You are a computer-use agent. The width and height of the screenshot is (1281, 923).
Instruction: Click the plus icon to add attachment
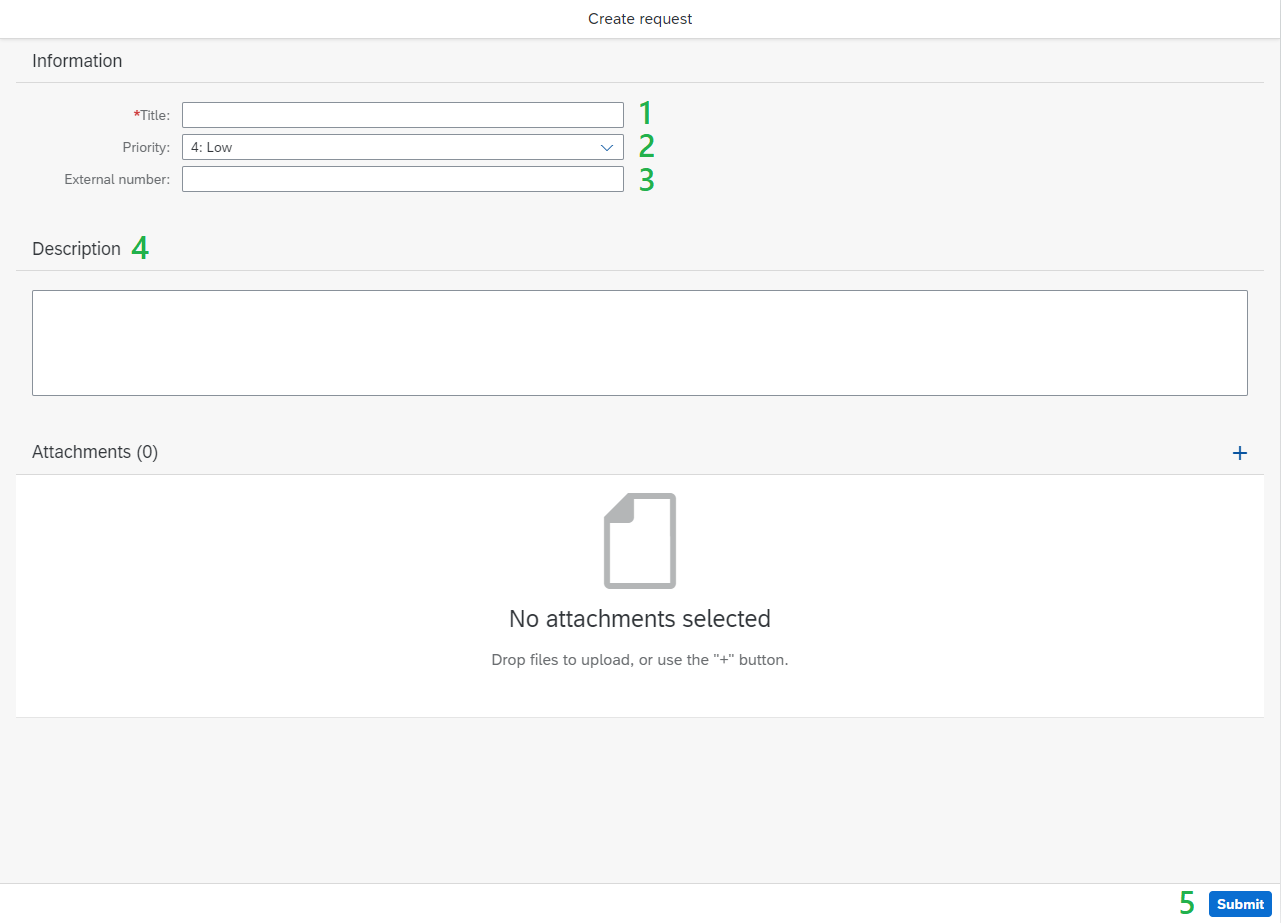pos(1240,453)
